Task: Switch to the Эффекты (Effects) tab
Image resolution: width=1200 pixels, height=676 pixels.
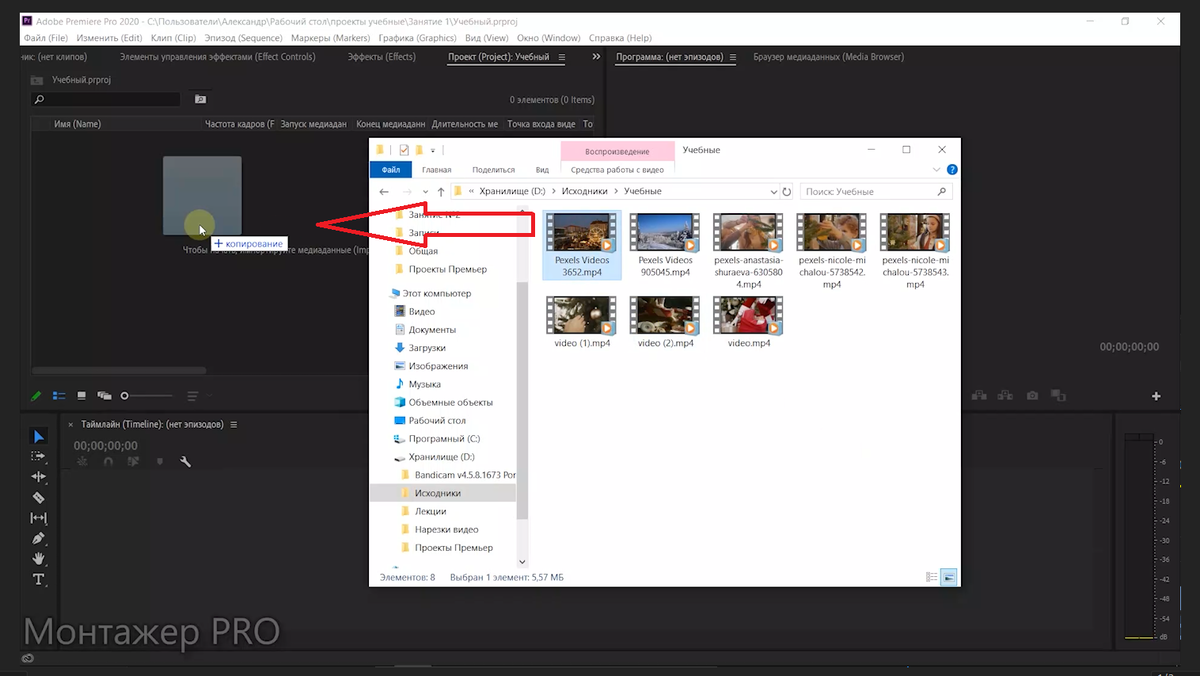Action: click(384, 57)
